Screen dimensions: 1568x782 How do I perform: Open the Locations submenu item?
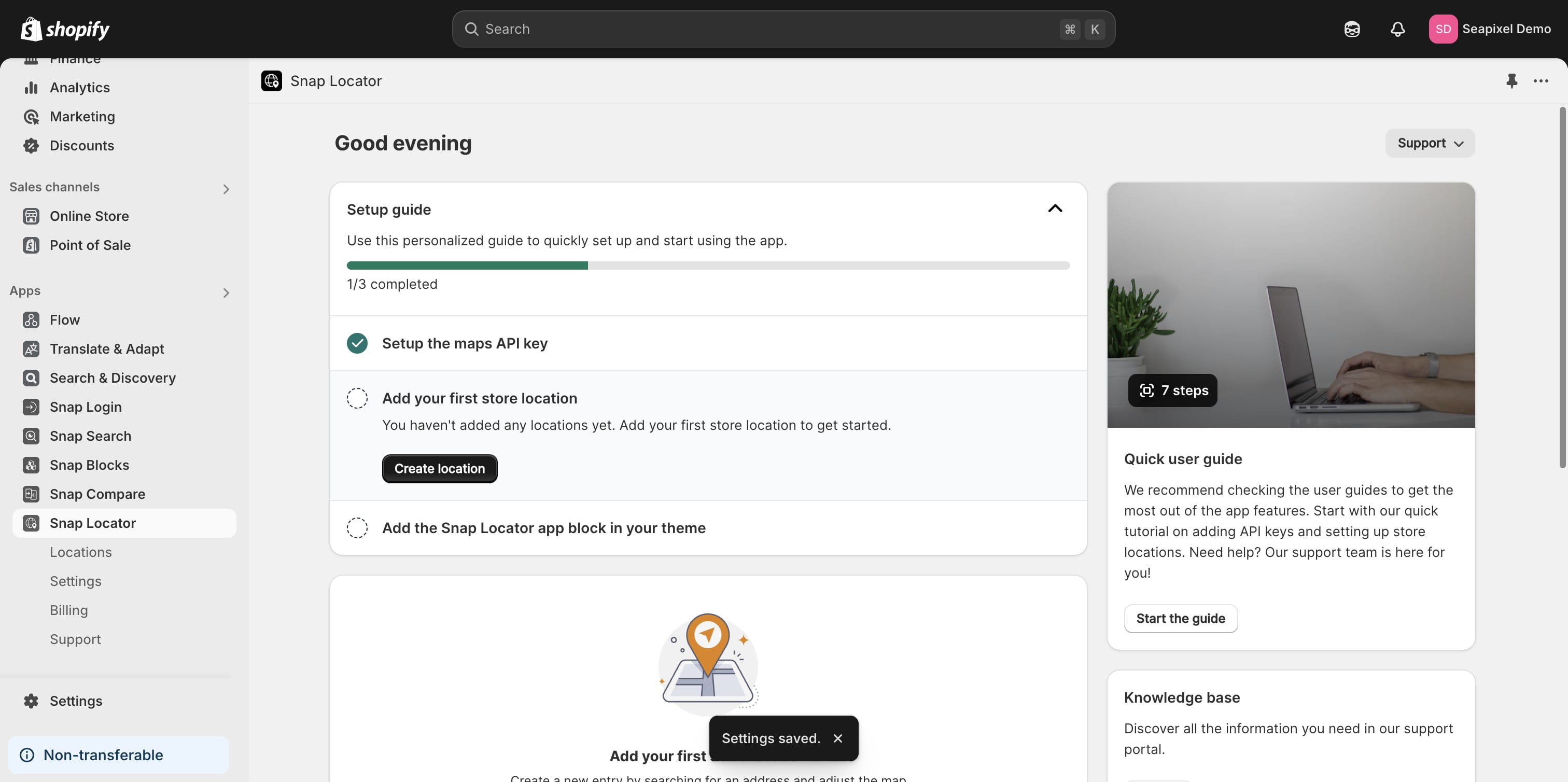tap(81, 552)
